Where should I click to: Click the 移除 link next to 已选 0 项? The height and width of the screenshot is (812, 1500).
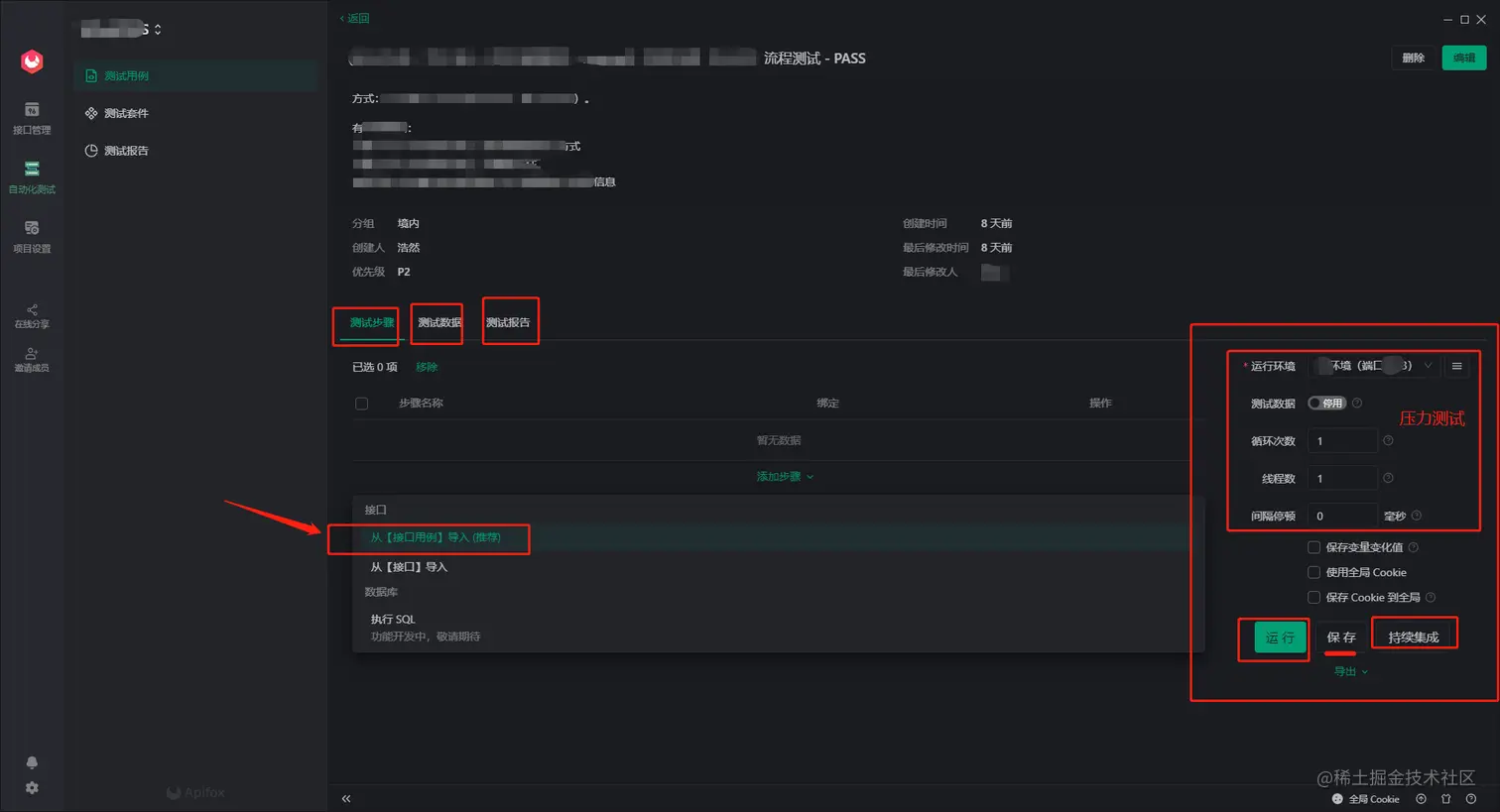(427, 367)
